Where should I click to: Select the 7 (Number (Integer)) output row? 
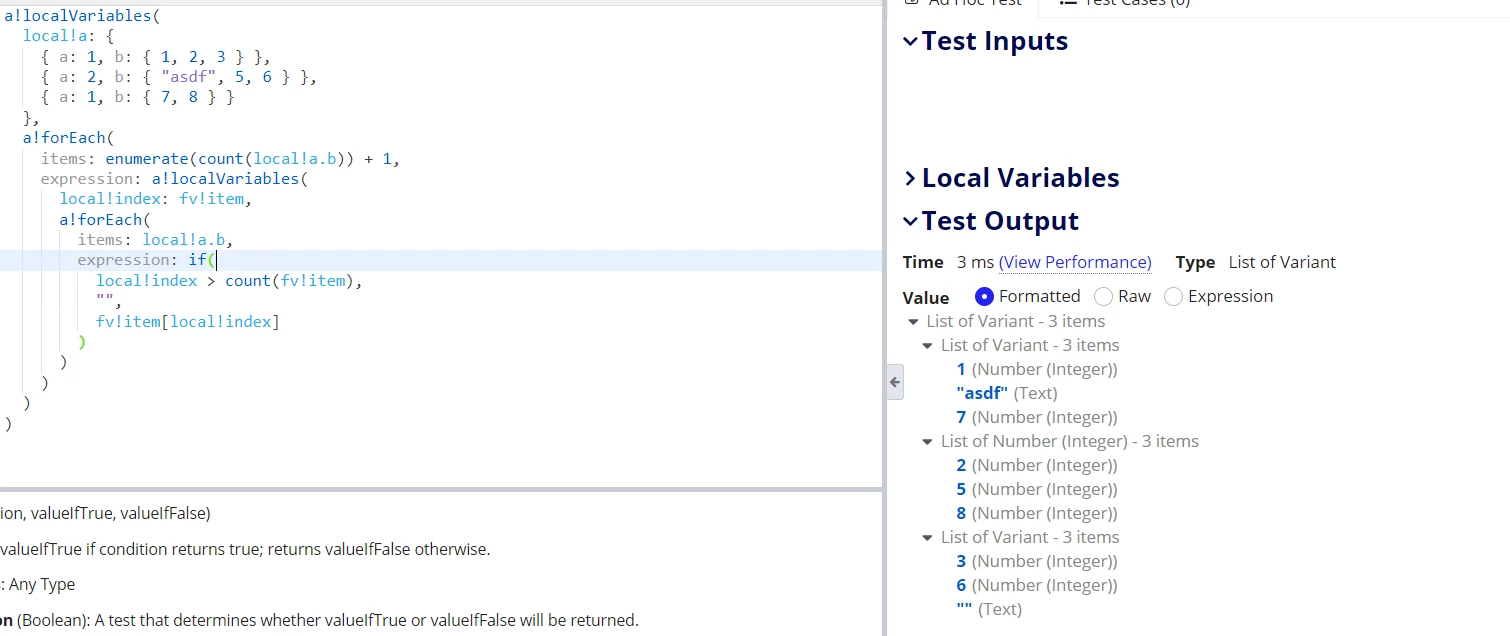point(1037,417)
